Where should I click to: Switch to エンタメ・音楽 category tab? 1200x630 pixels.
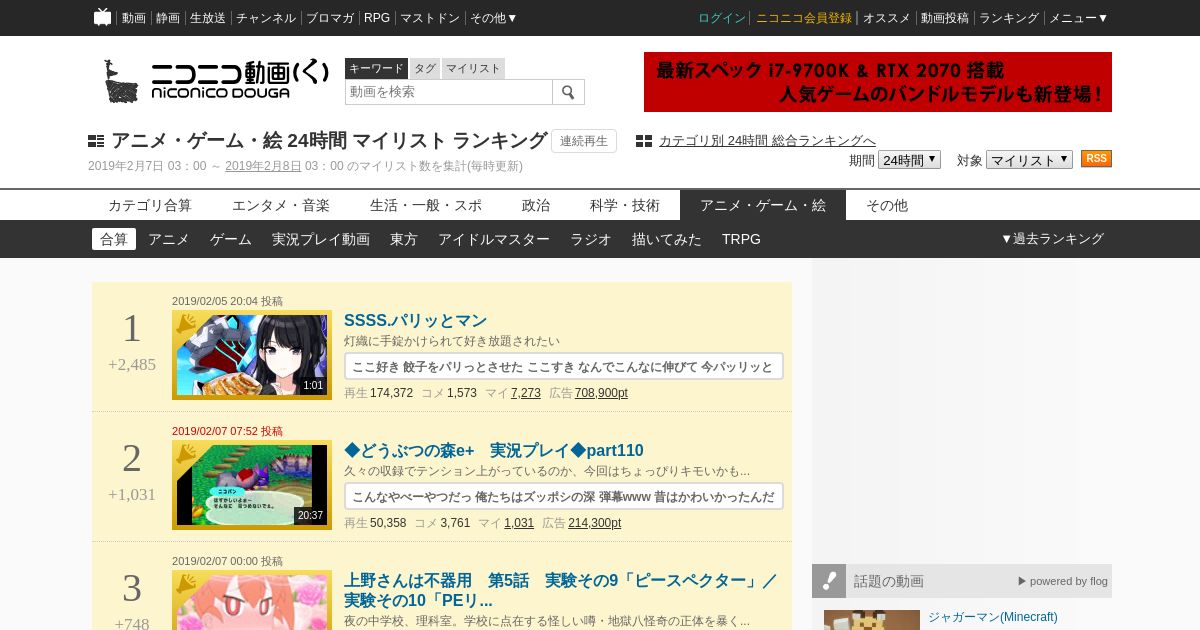tap(281, 205)
